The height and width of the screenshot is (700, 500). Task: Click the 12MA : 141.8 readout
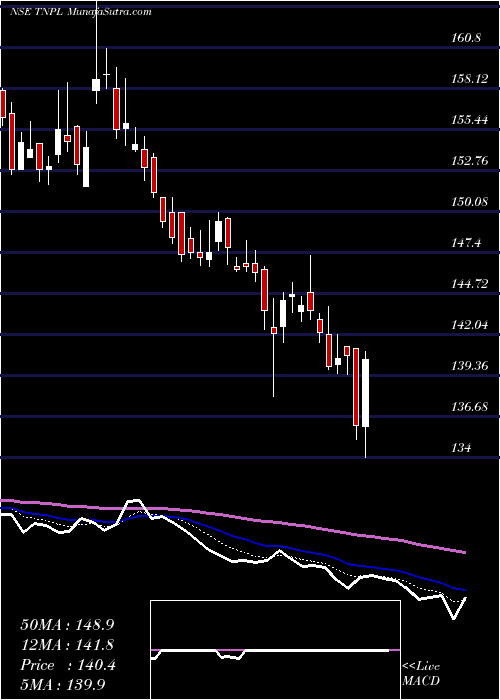67,645
